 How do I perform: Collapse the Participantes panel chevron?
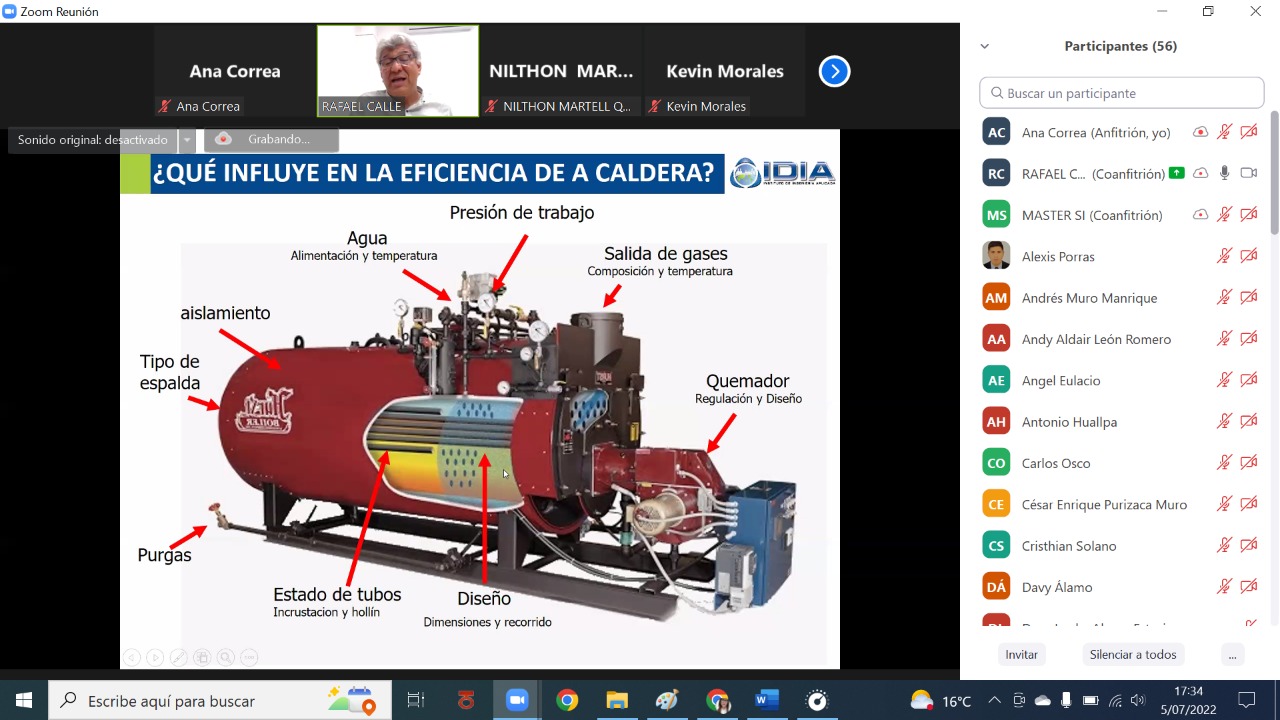(984, 46)
